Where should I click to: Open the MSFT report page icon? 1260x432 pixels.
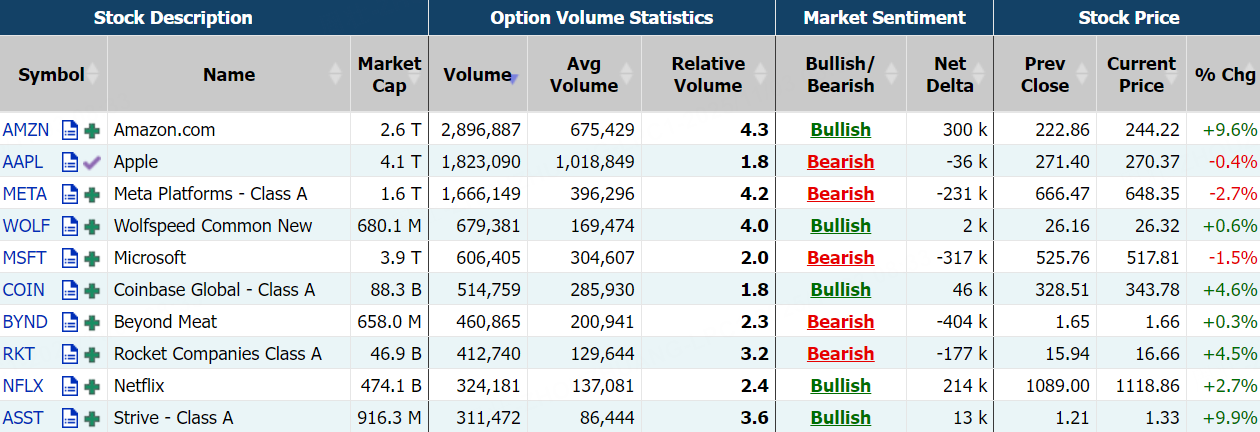point(69,258)
